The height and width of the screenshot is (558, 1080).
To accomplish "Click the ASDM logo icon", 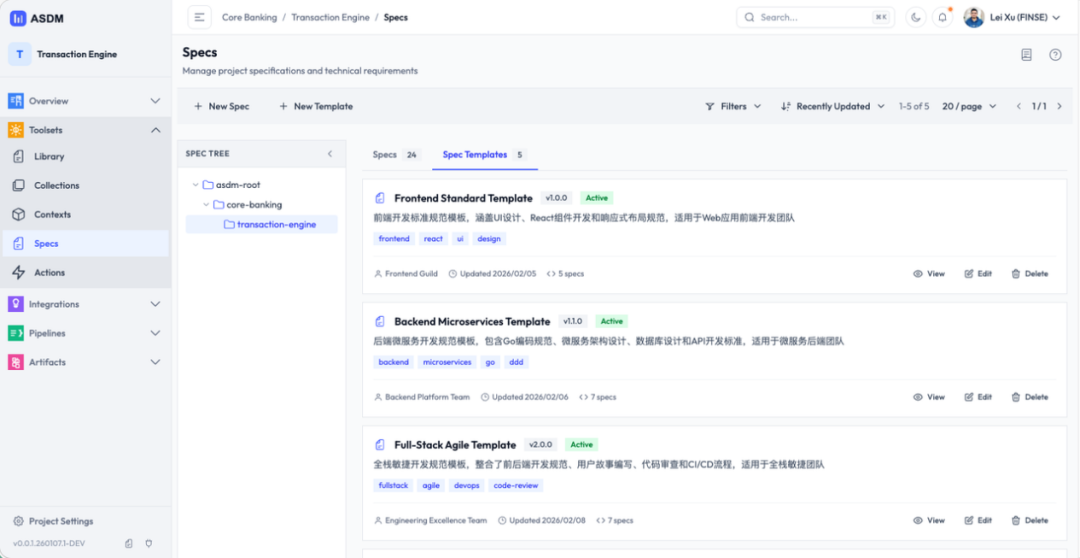I will click(18, 19).
